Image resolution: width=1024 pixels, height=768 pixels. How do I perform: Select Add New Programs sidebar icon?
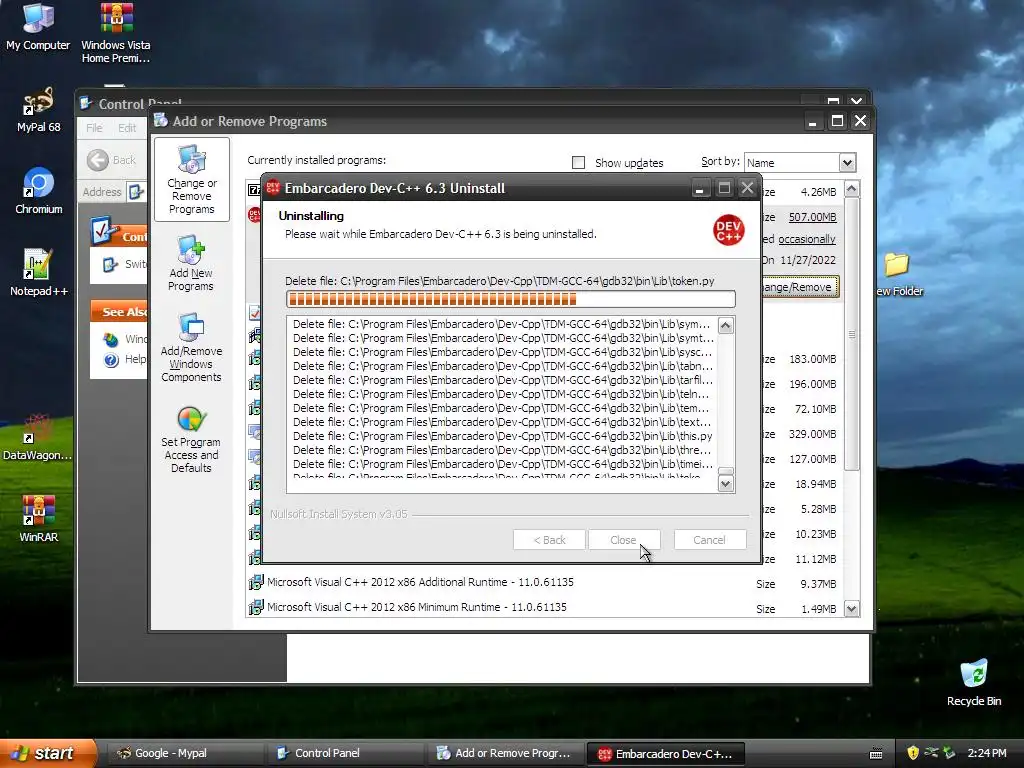point(191,263)
